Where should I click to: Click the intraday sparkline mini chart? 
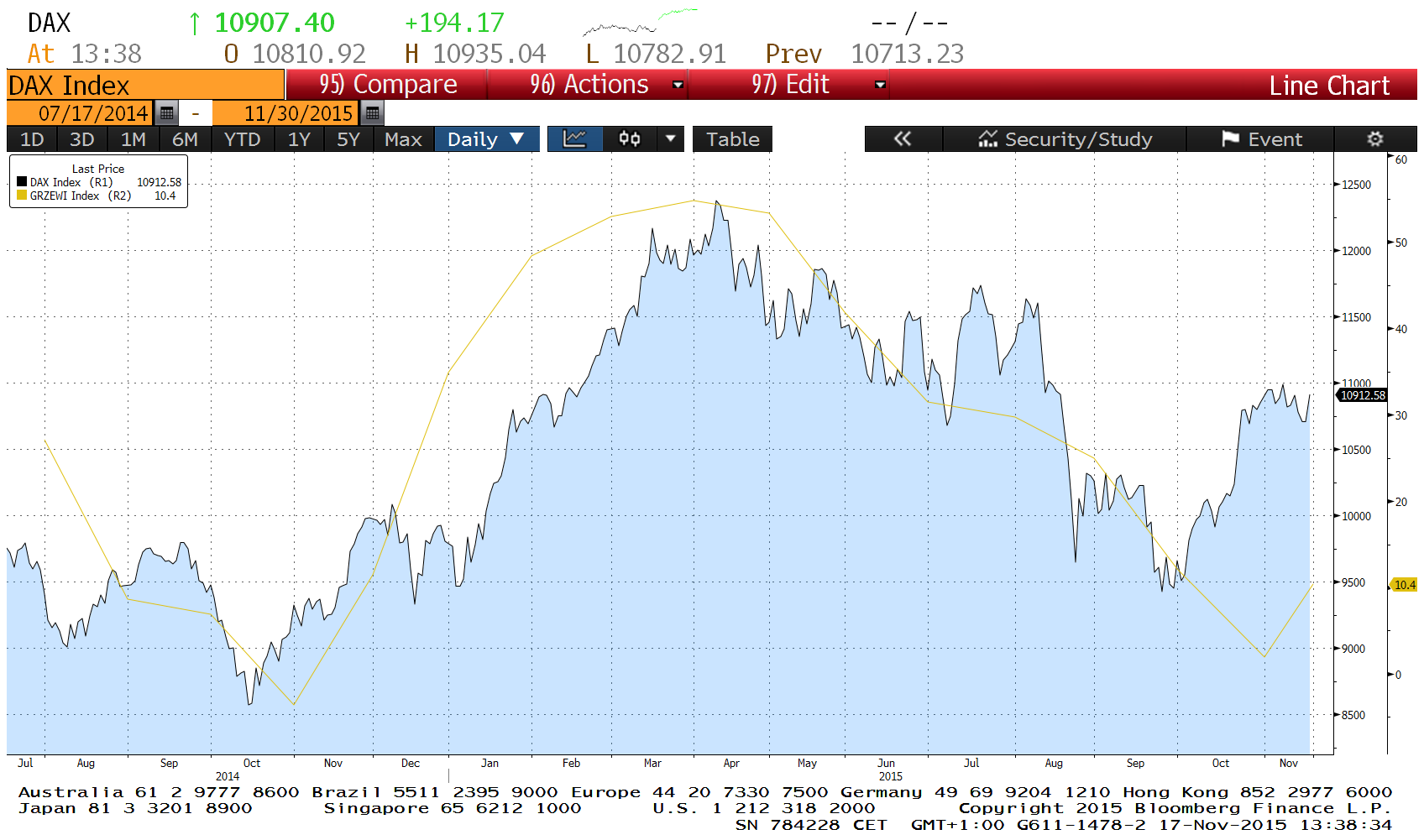click(640, 23)
